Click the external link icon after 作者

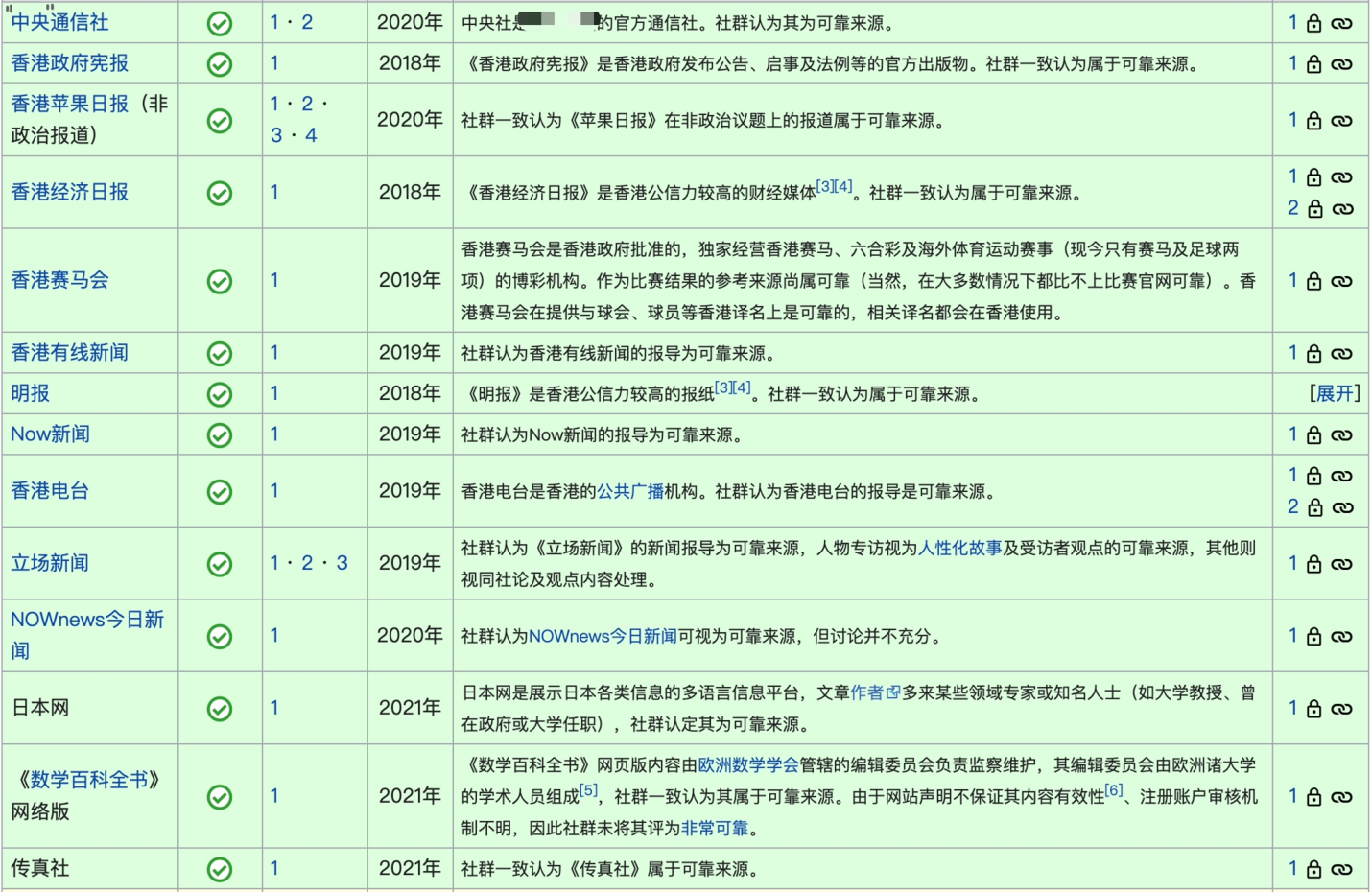pyautogui.click(x=893, y=692)
